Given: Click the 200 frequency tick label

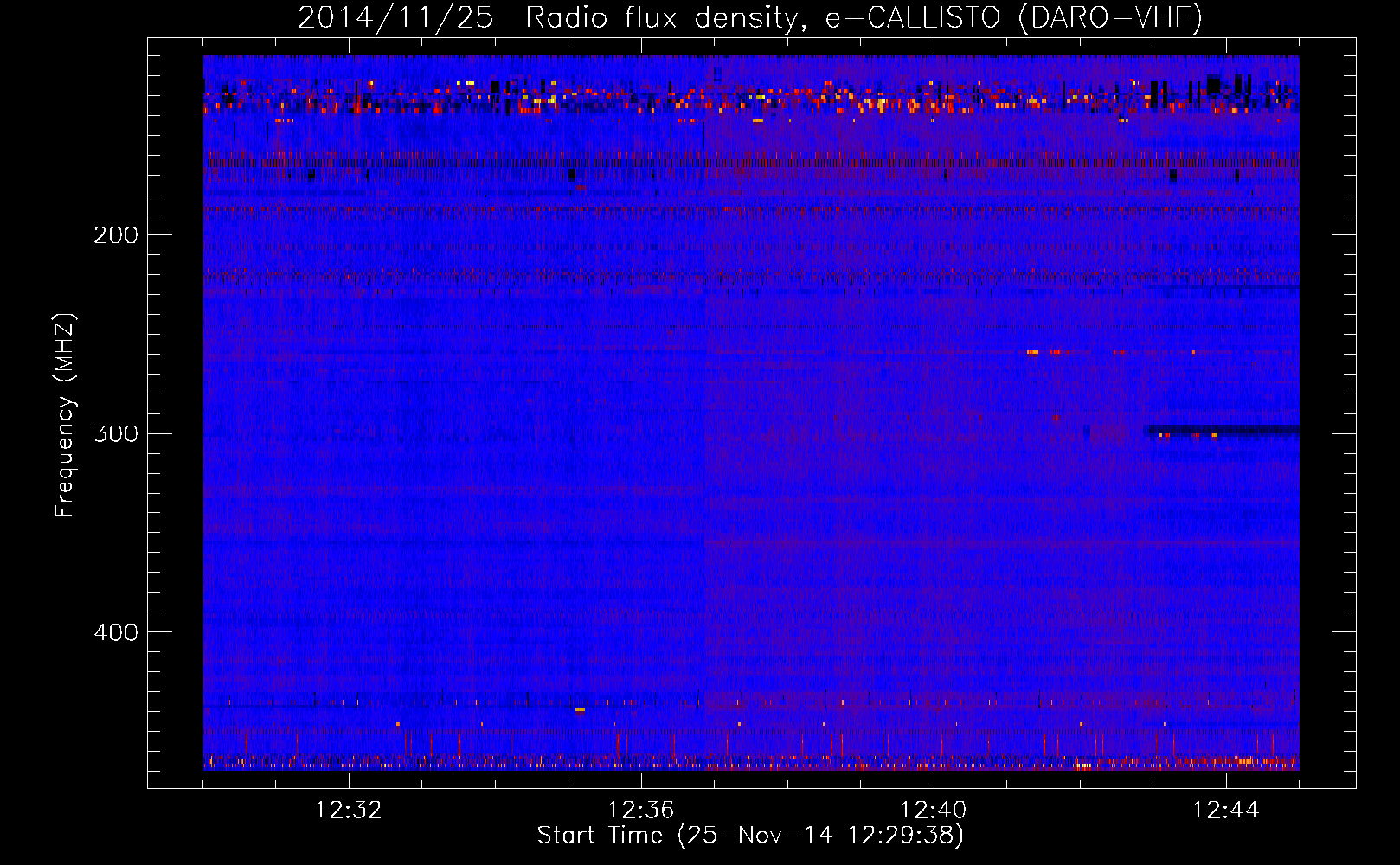Looking at the screenshot, I should [x=116, y=235].
